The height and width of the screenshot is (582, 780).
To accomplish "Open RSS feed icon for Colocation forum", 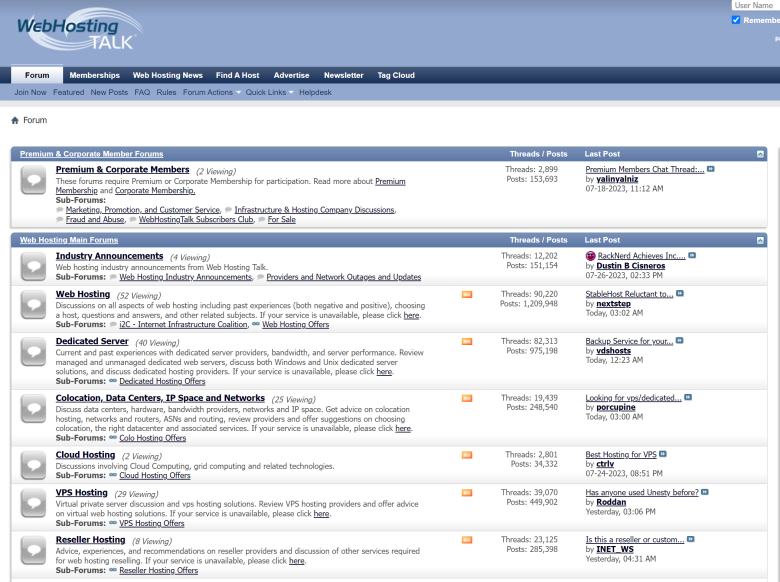I will [467, 398].
